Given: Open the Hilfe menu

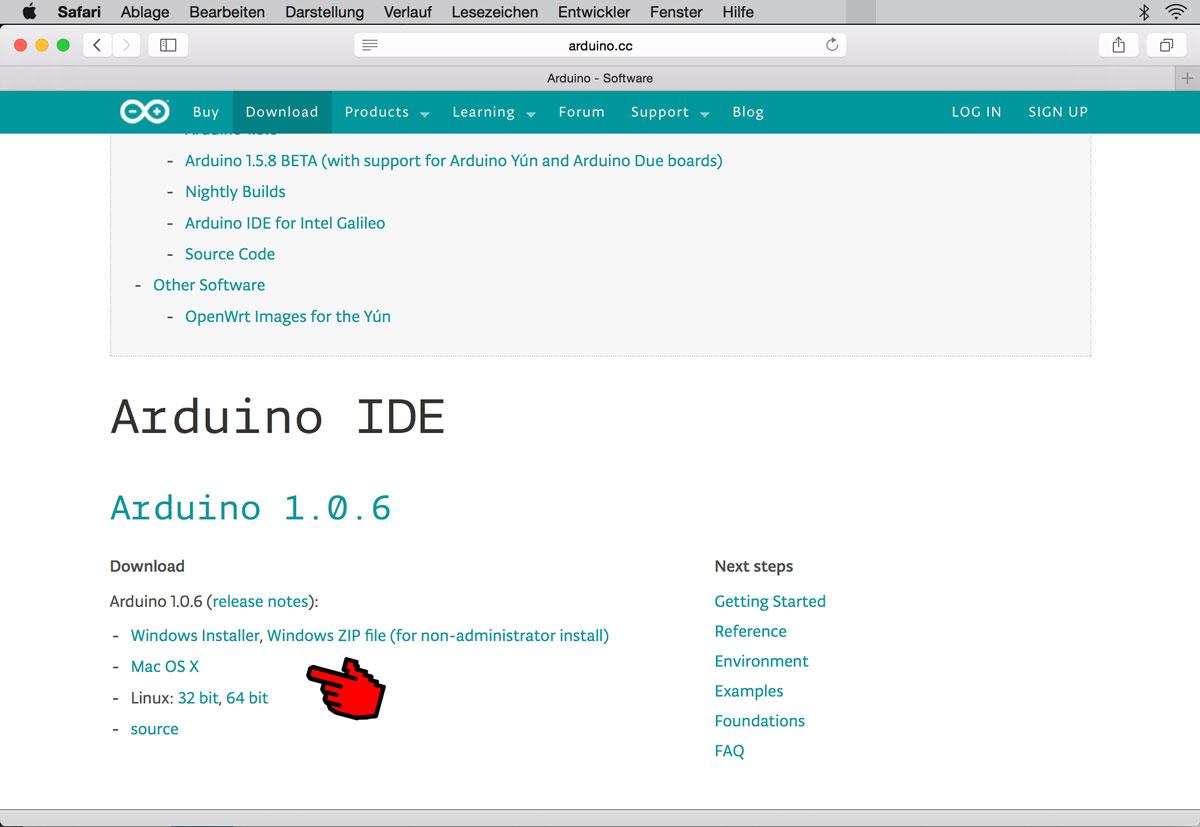Looking at the screenshot, I should tap(738, 12).
